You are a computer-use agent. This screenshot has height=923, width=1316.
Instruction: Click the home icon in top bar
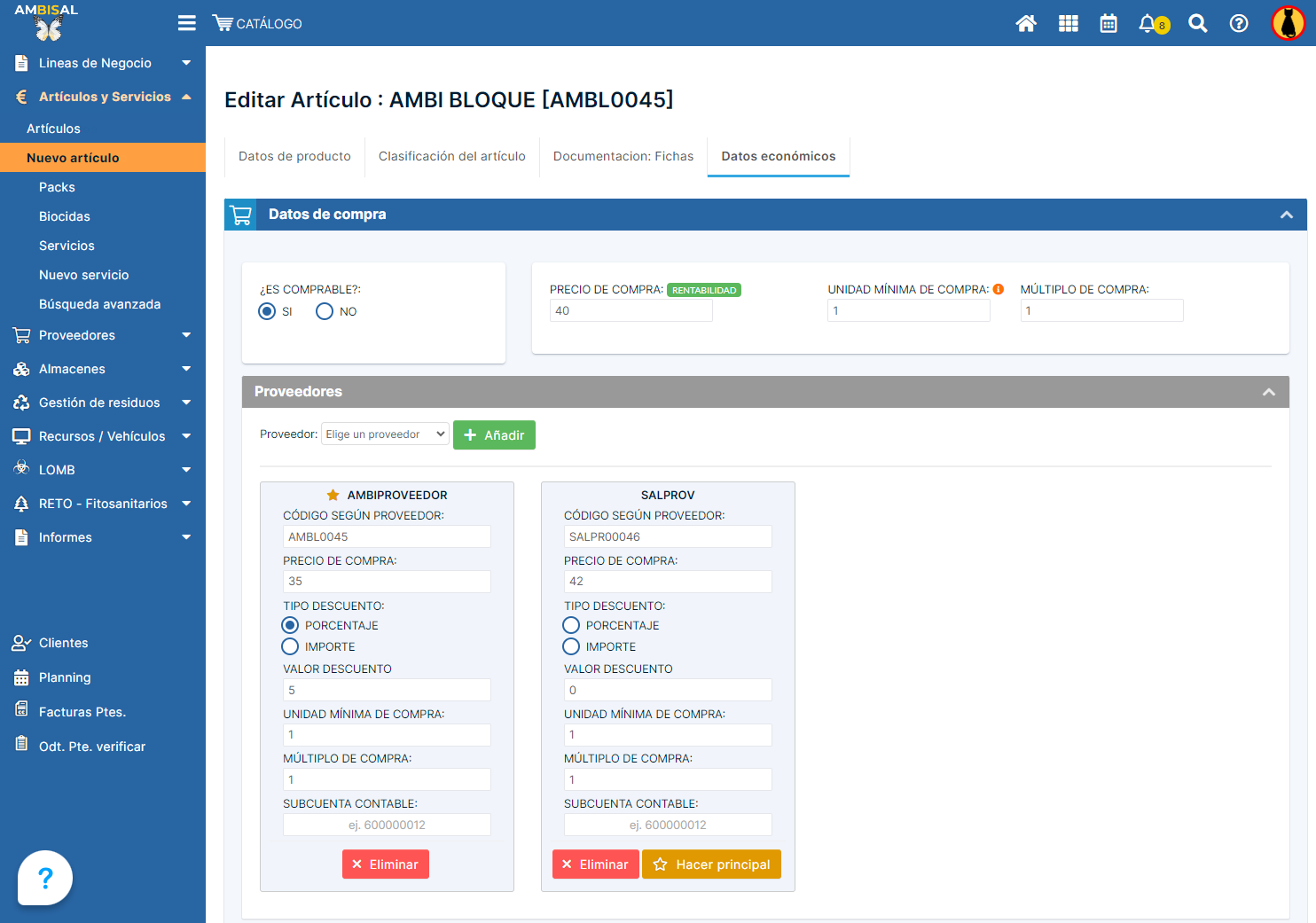(x=1026, y=24)
